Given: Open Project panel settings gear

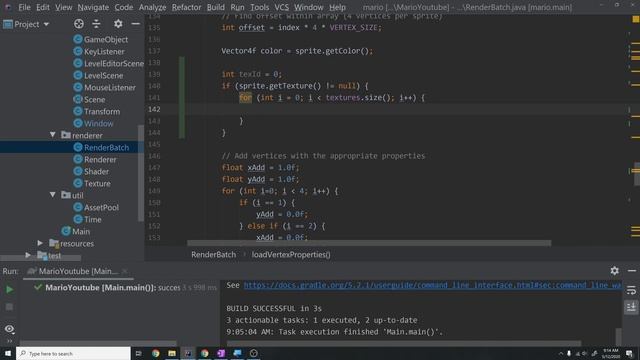Looking at the screenshot, I should 118,24.
